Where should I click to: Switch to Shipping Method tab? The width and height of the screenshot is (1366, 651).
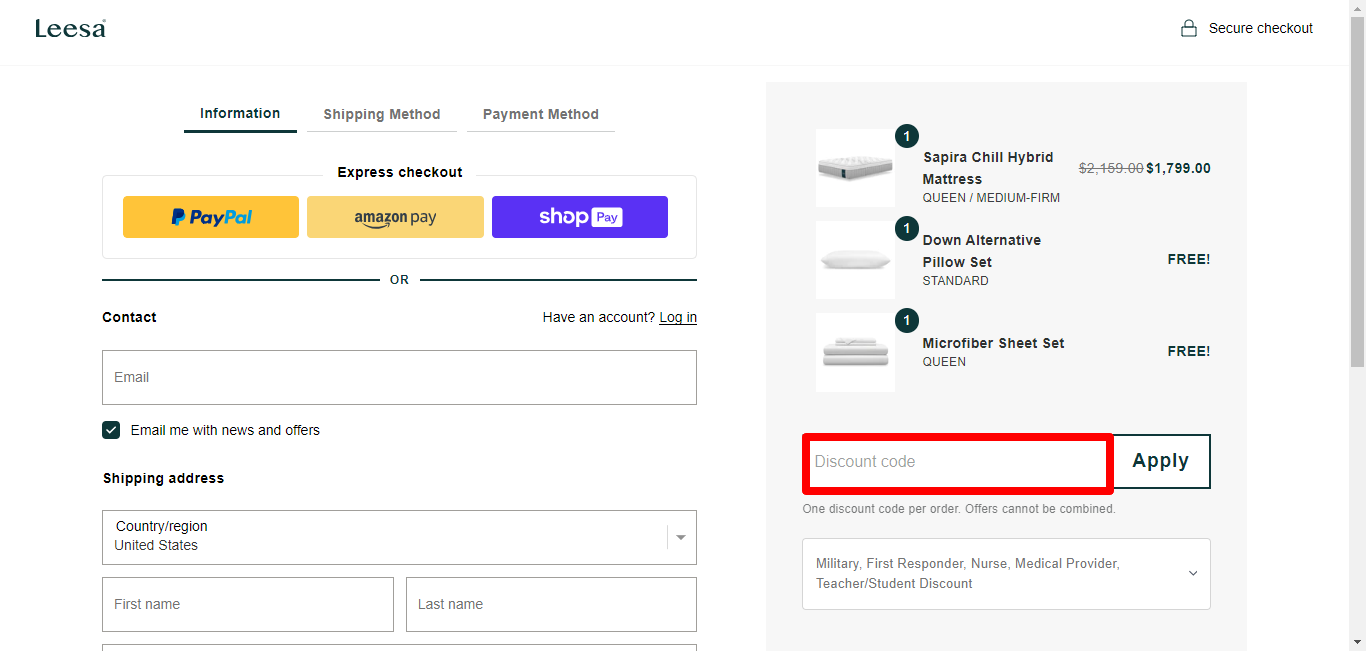tap(382, 114)
